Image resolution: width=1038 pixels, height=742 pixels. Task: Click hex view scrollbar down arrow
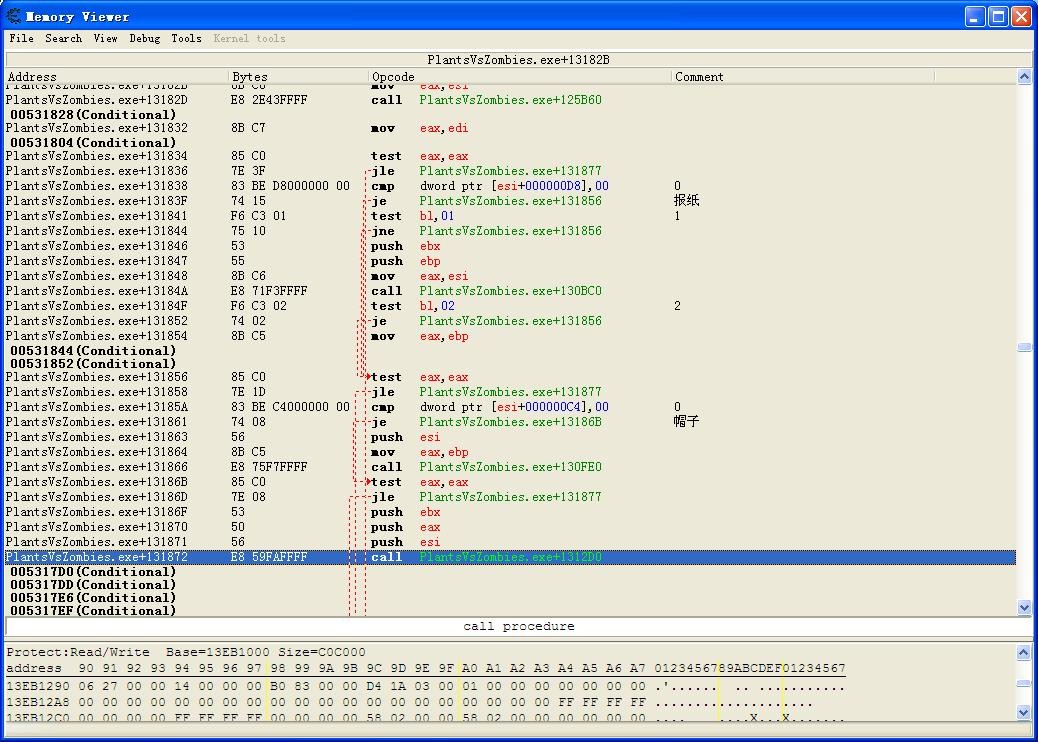click(1024, 713)
